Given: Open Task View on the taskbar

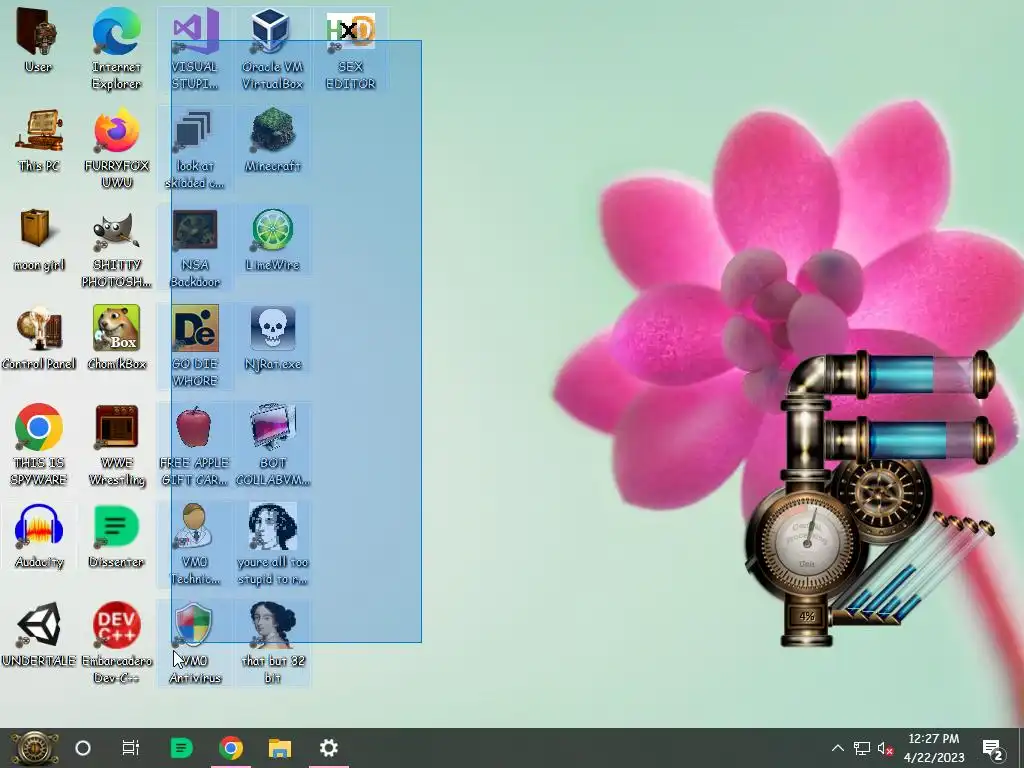Looking at the screenshot, I should pyautogui.click(x=131, y=748).
